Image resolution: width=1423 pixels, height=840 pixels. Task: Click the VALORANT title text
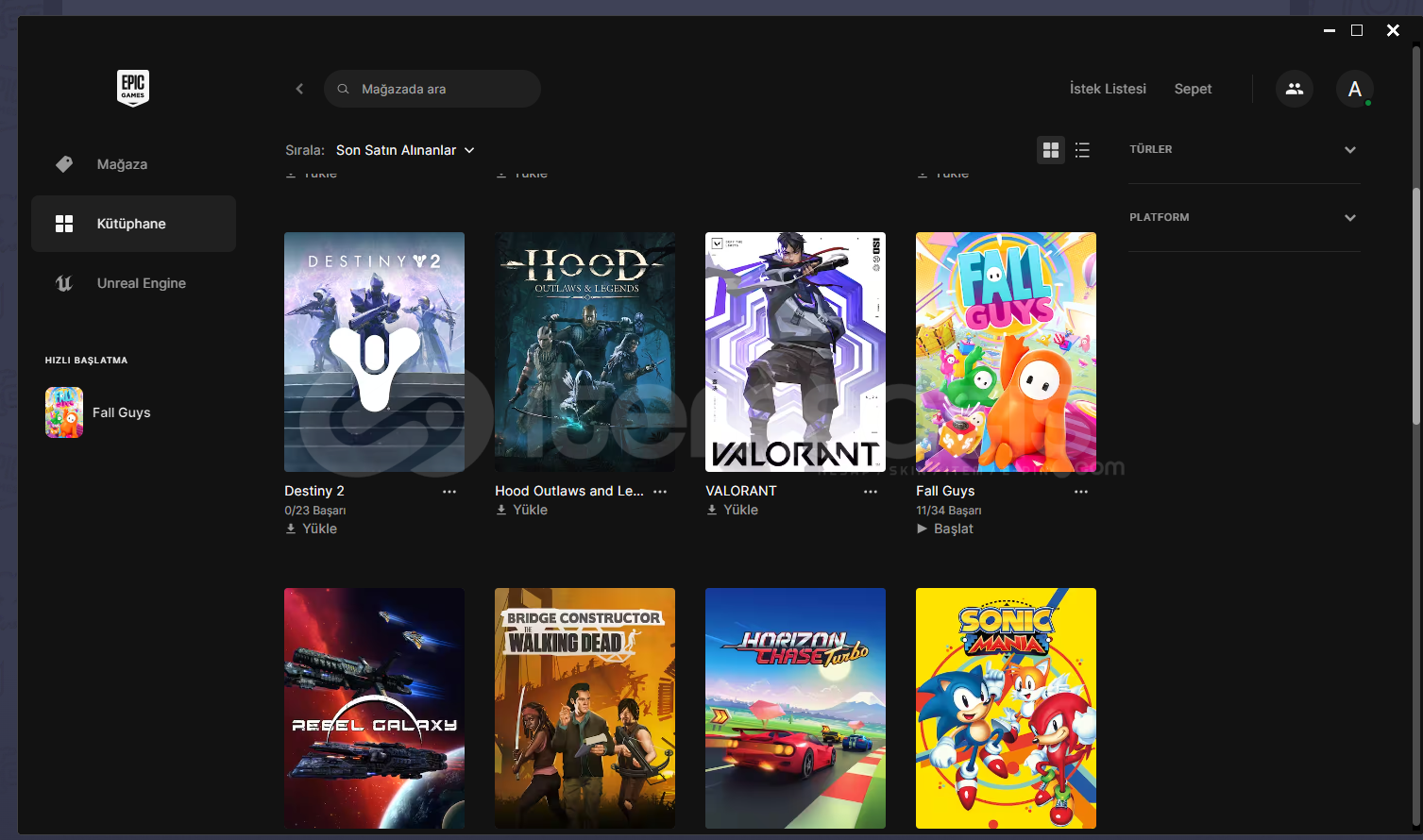click(x=741, y=491)
